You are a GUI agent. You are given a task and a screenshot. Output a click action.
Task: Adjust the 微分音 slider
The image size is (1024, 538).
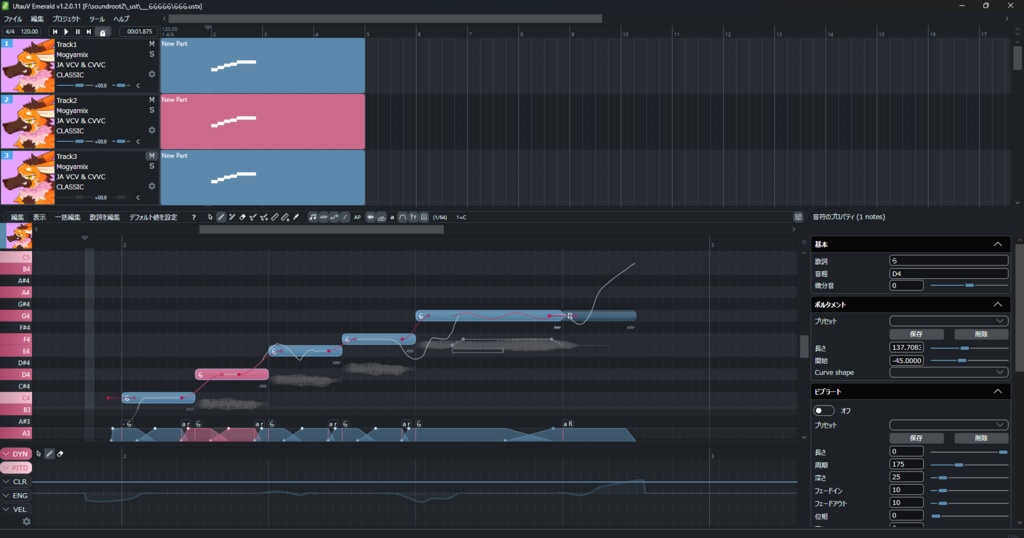tap(969, 285)
